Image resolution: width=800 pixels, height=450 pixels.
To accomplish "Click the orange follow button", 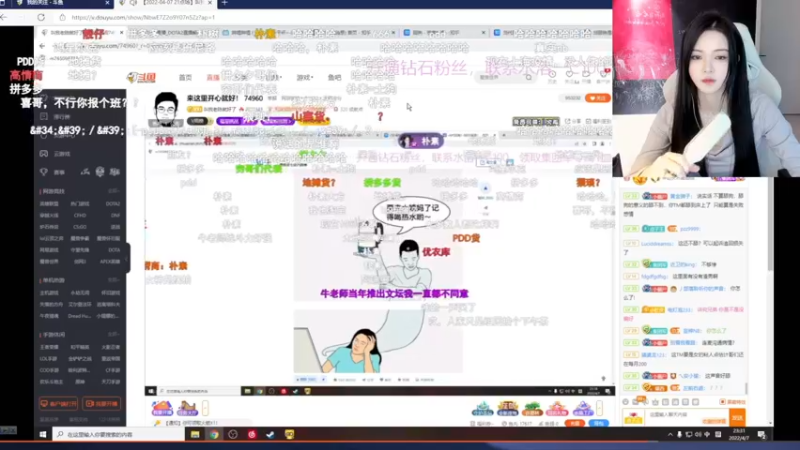I will click(x=597, y=98).
